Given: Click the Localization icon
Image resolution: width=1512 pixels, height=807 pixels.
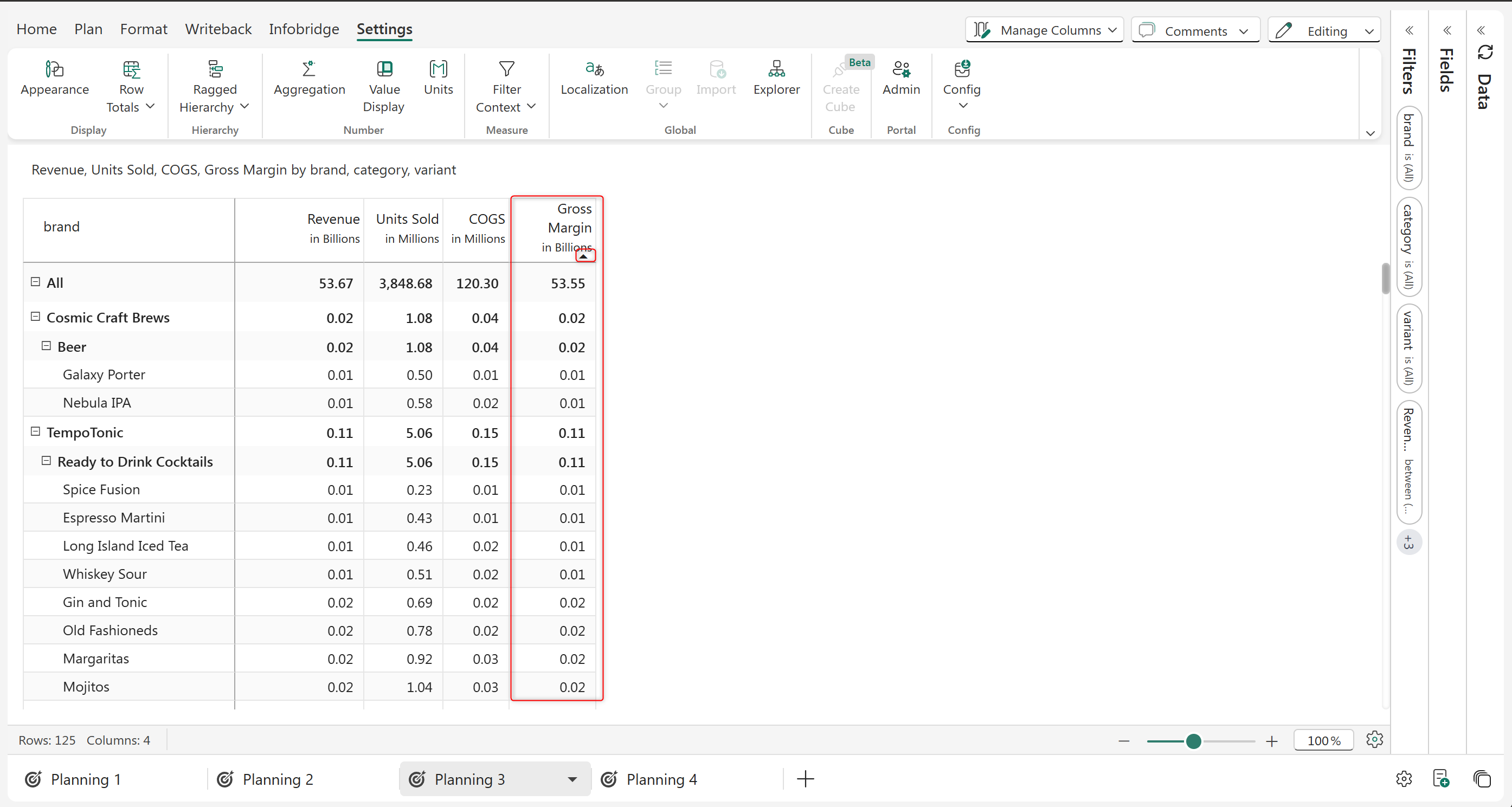Looking at the screenshot, I should (x=594, y=70).
